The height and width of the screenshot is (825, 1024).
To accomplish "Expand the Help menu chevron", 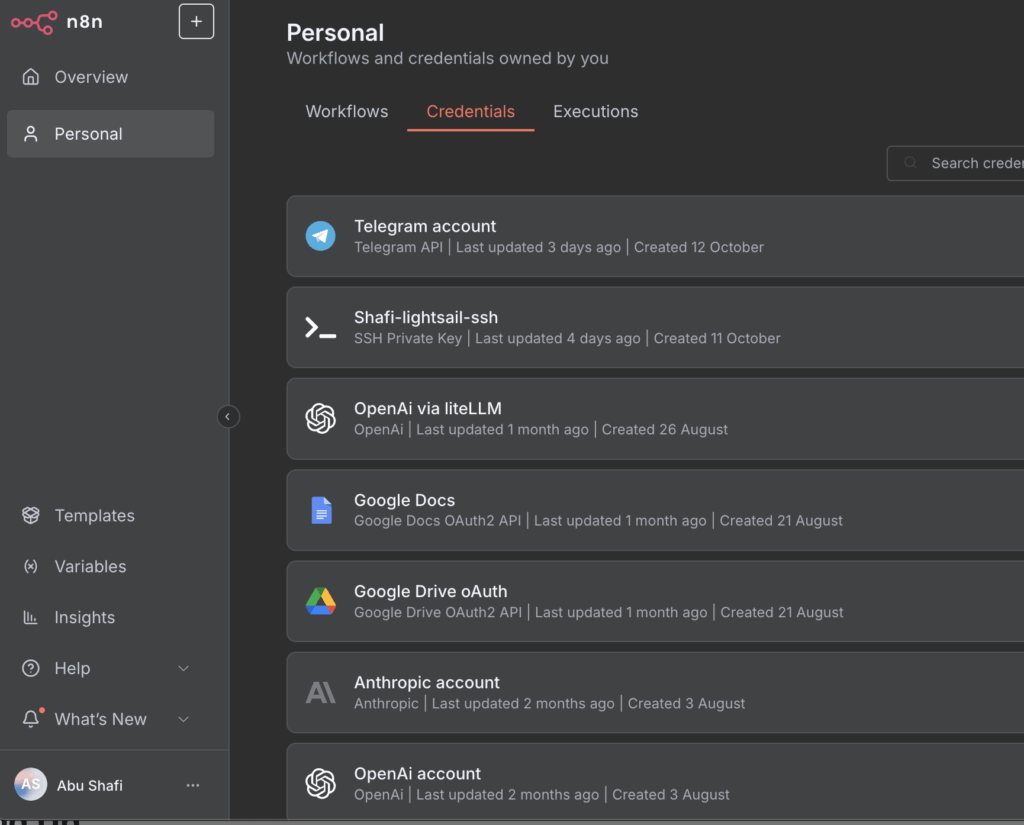I will pos(183,668).
